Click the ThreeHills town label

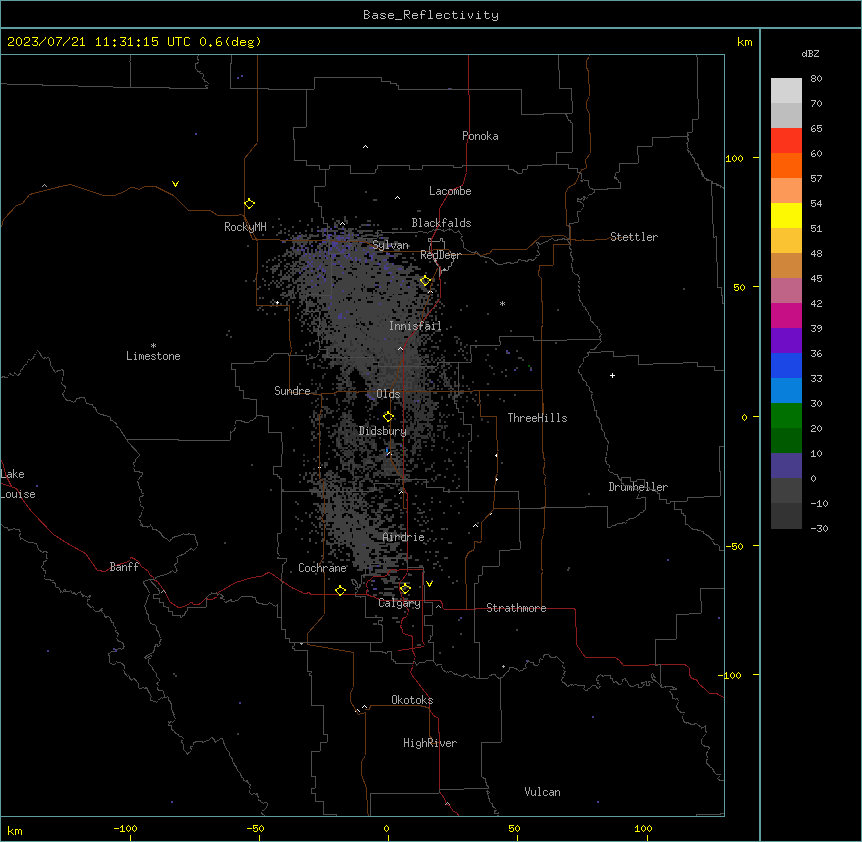point(537,418)
